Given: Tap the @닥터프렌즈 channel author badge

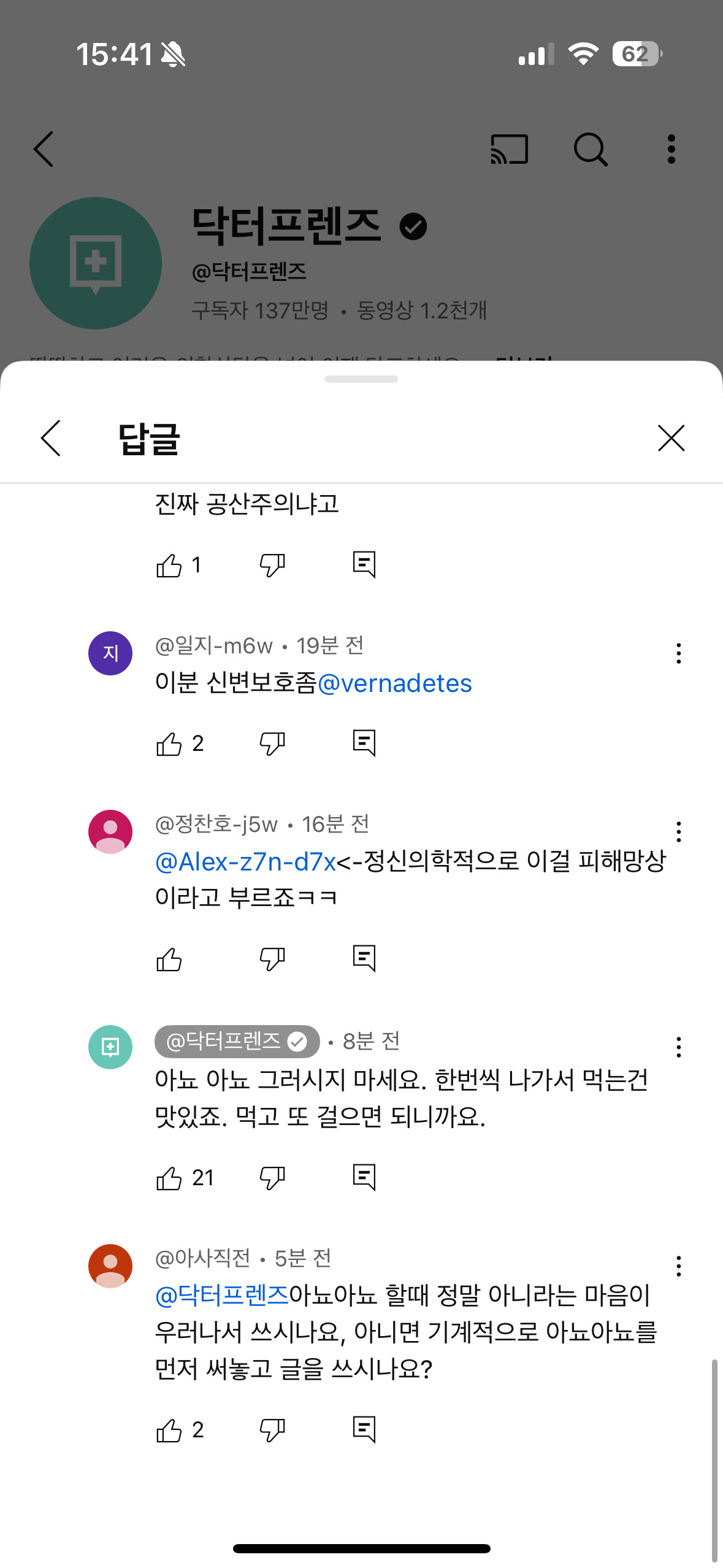Looking at the screenshot, I should click(x=237, y=1041).
